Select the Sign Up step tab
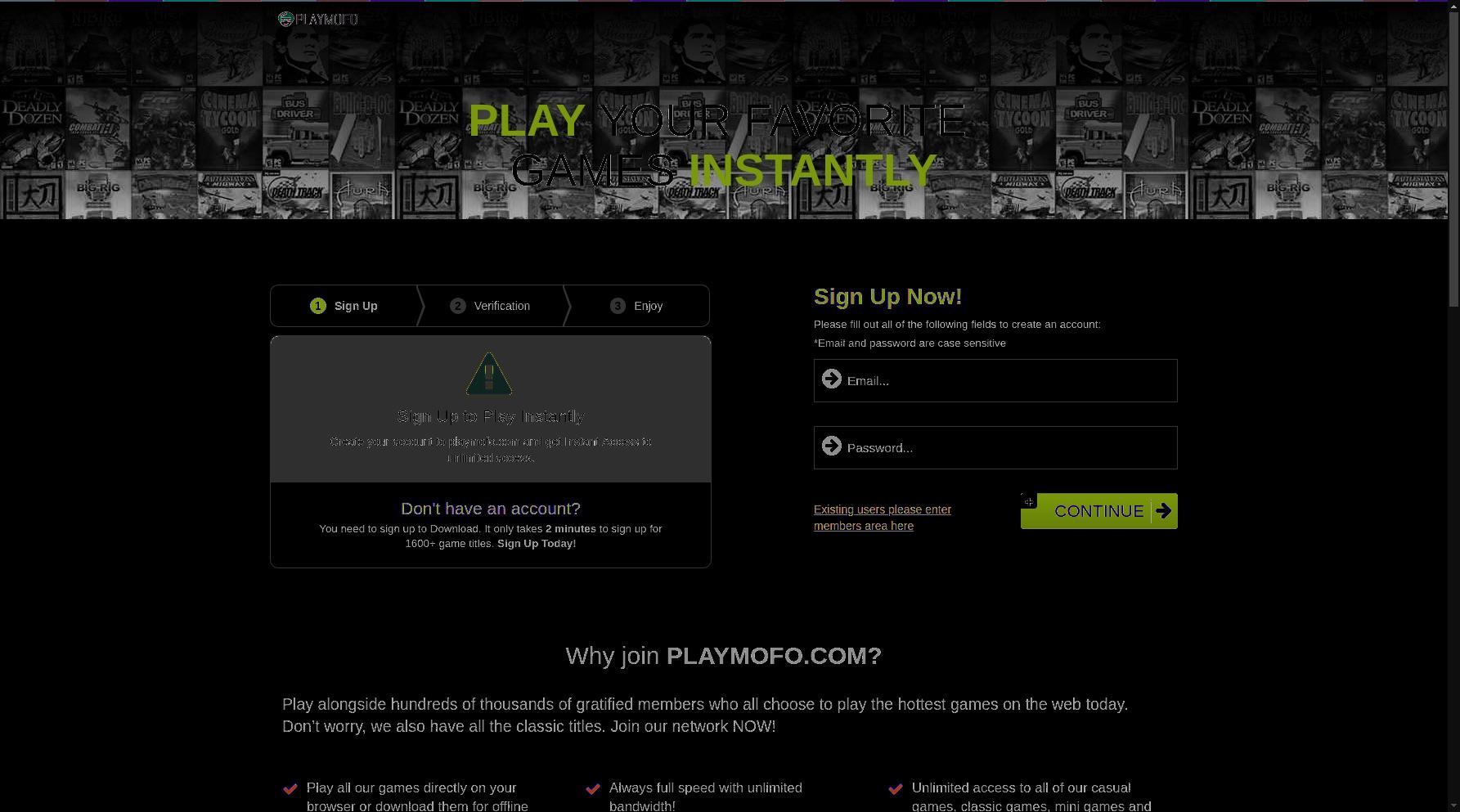 click(344, 306)
